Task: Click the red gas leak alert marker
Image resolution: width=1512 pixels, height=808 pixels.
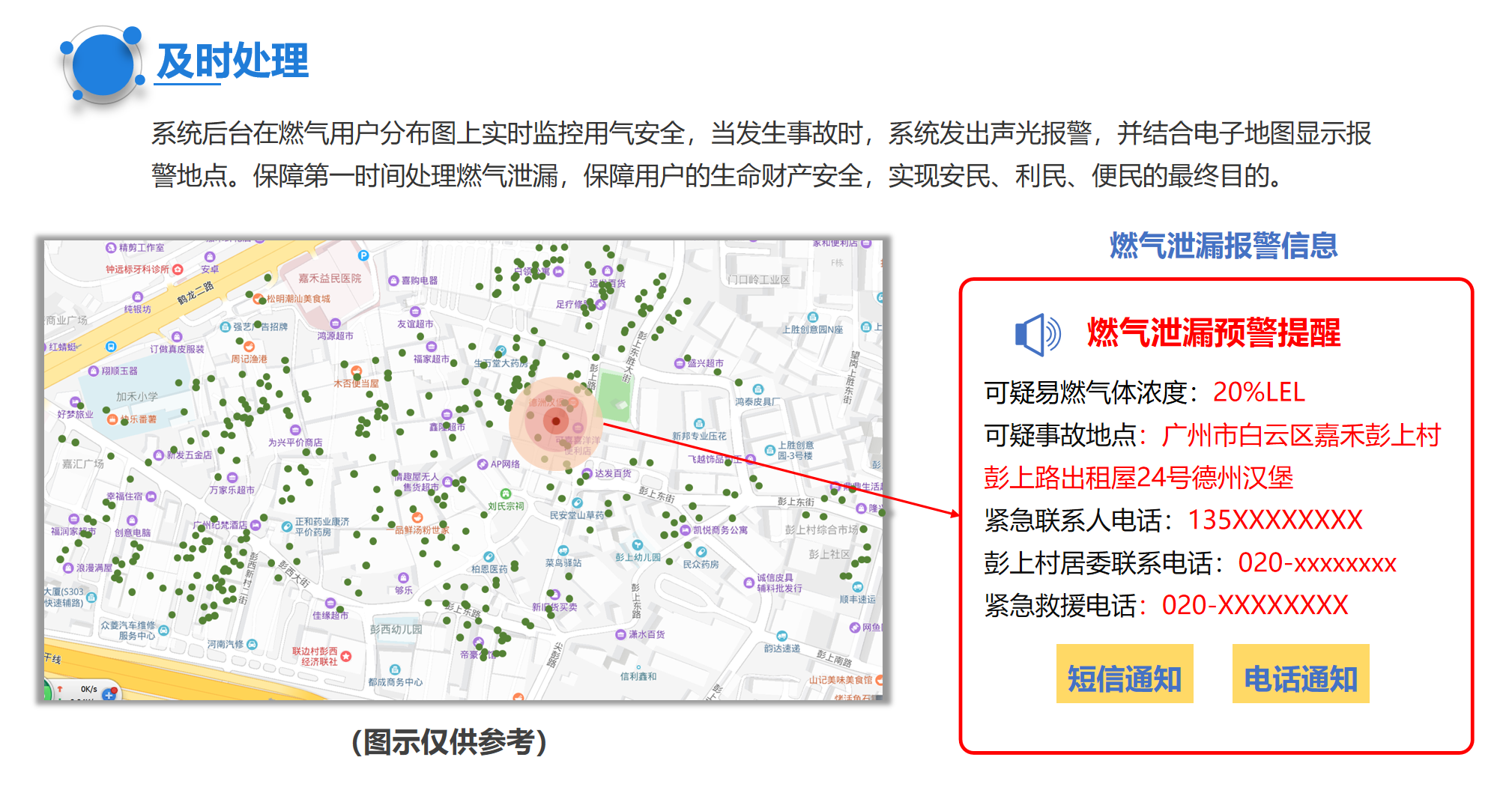Action: pos(556,422)
